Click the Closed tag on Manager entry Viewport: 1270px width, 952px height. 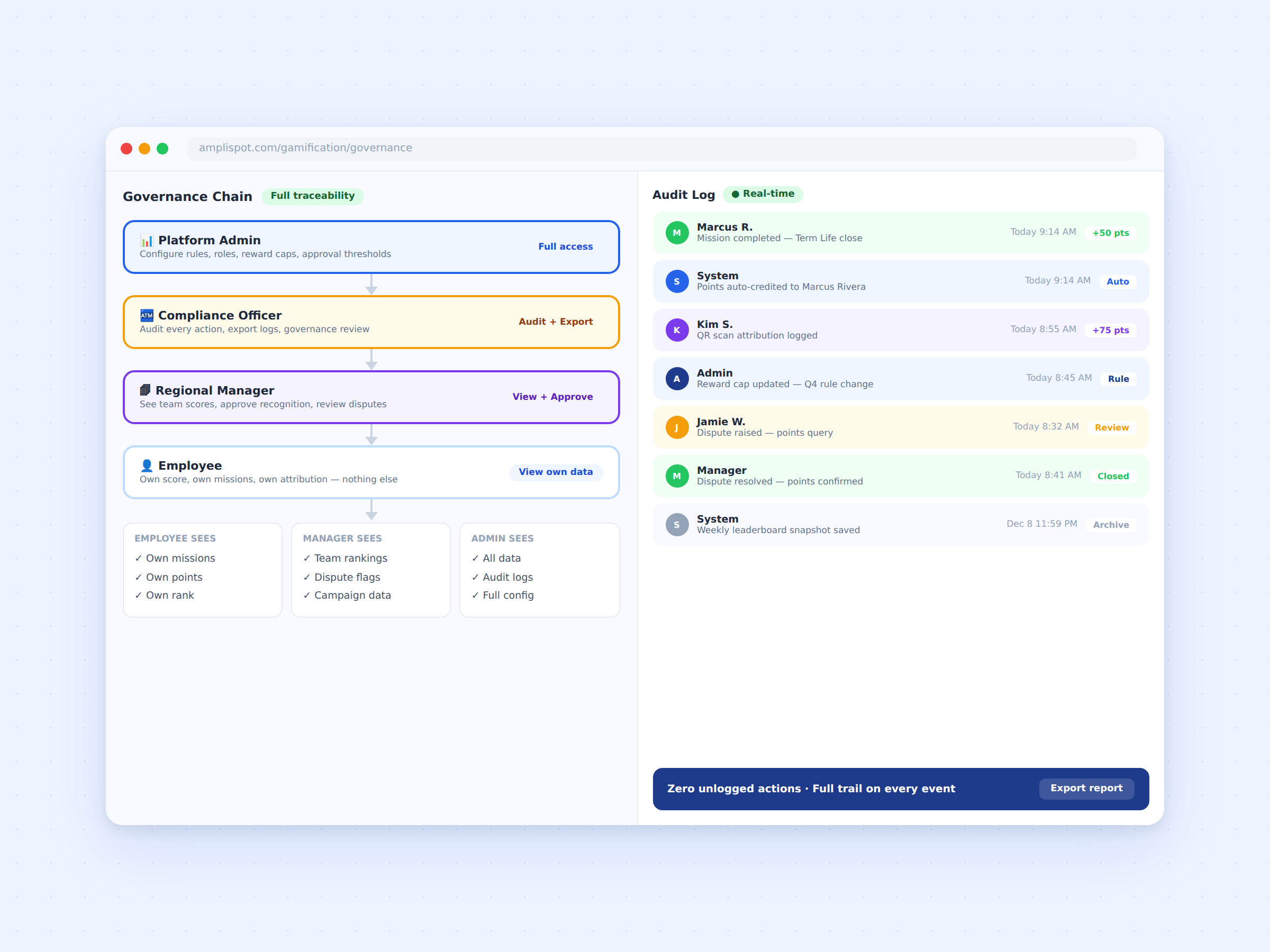point(1113,477)
